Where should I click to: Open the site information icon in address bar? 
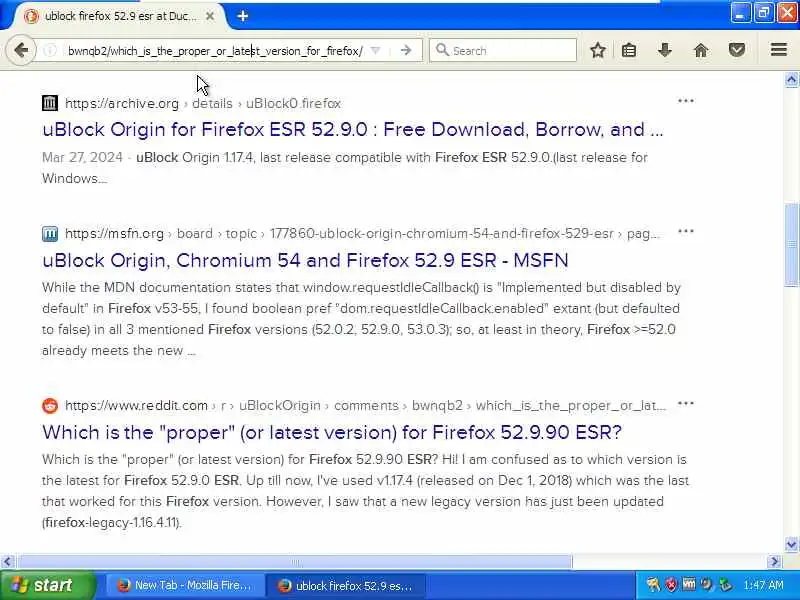click(x=49, y=51)
